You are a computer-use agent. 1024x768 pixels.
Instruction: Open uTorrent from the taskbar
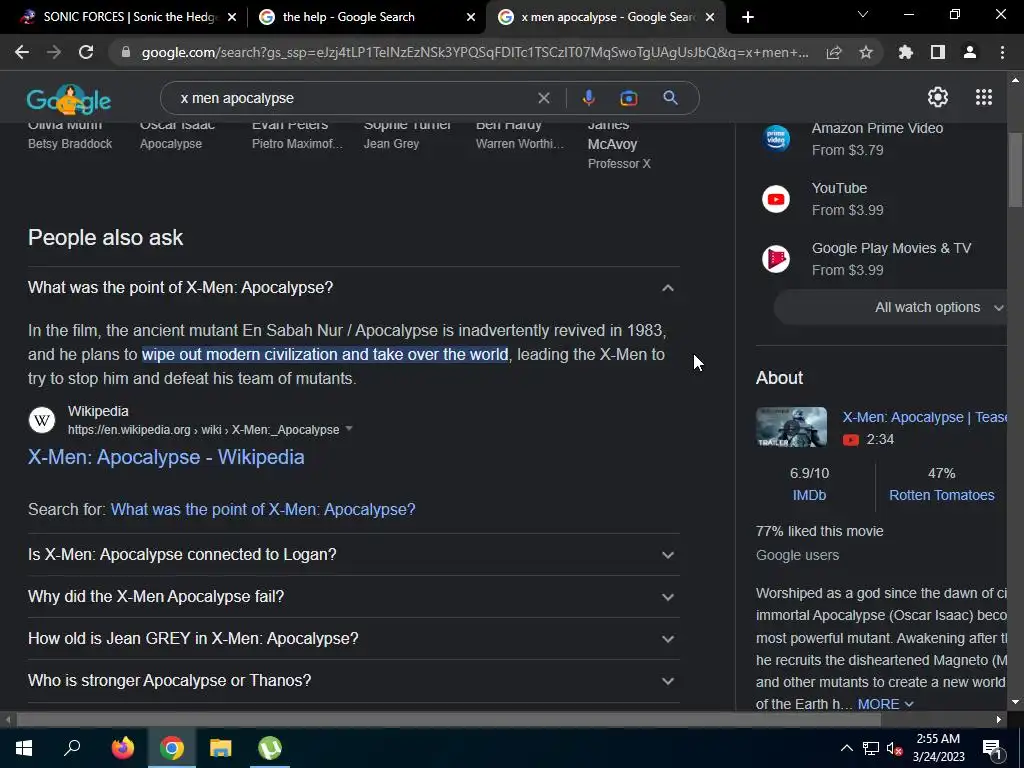point(270,748)
